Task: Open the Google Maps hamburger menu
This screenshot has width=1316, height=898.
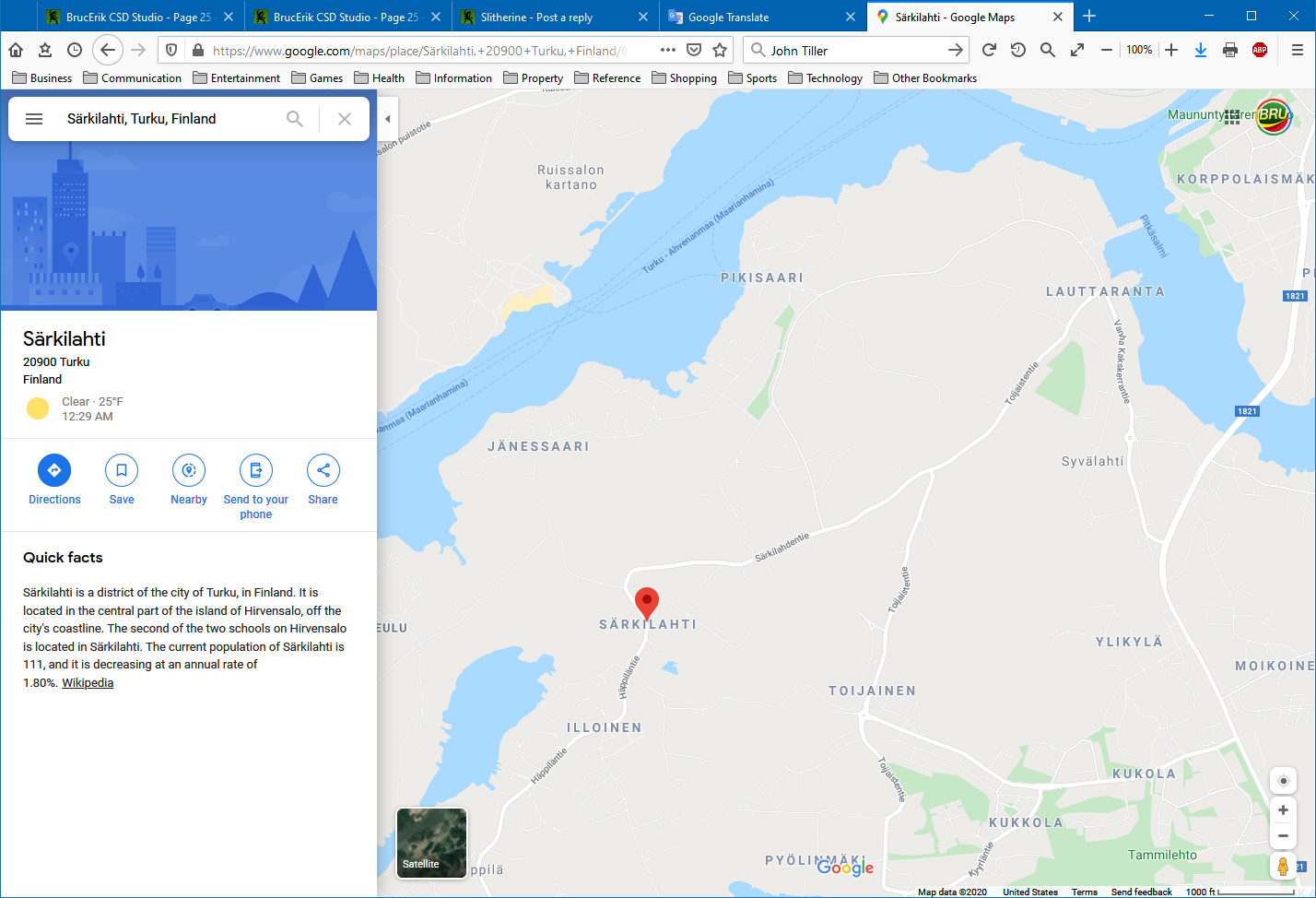Action: [34, 119]
